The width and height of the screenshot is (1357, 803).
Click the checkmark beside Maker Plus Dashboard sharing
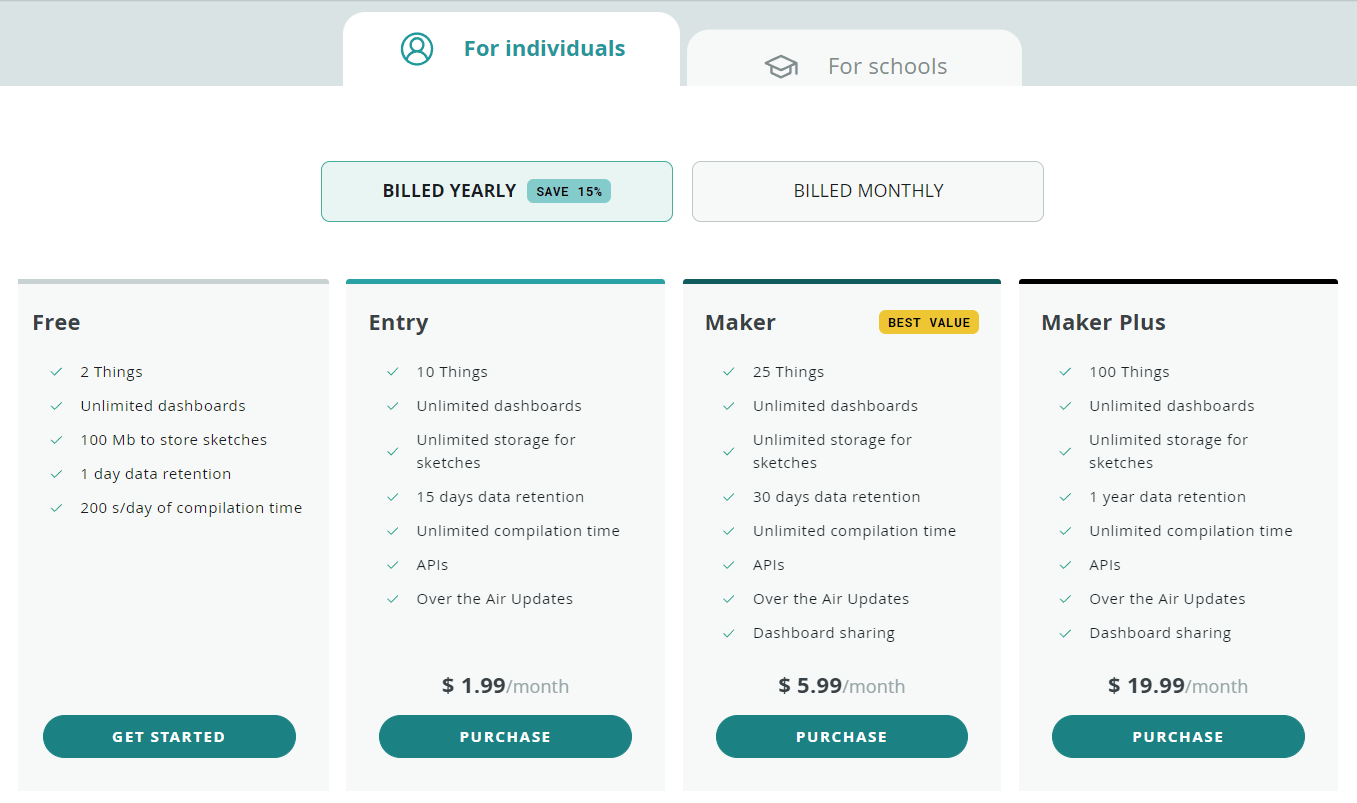tap(1066, 633)
